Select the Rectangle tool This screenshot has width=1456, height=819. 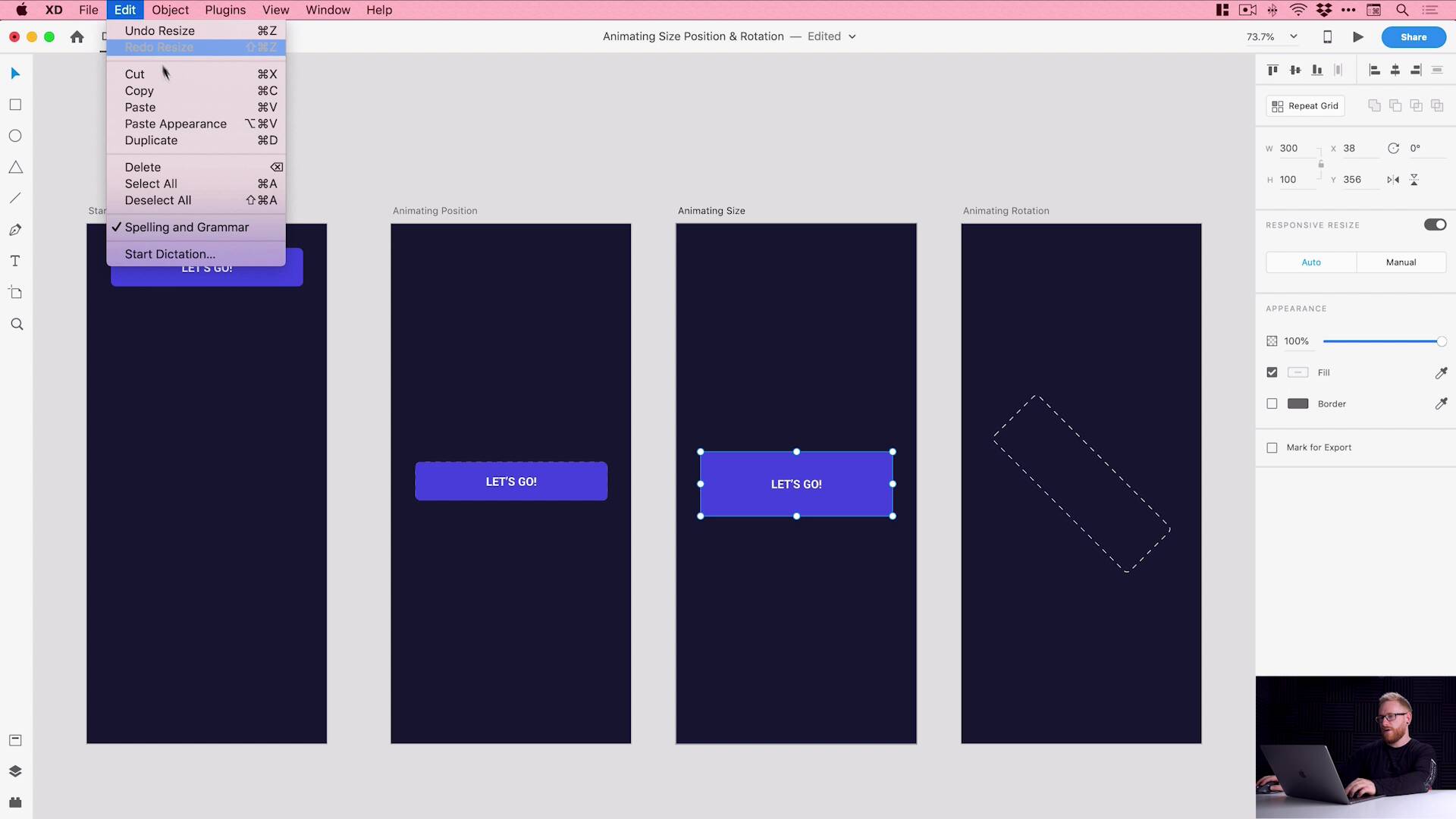15,104
